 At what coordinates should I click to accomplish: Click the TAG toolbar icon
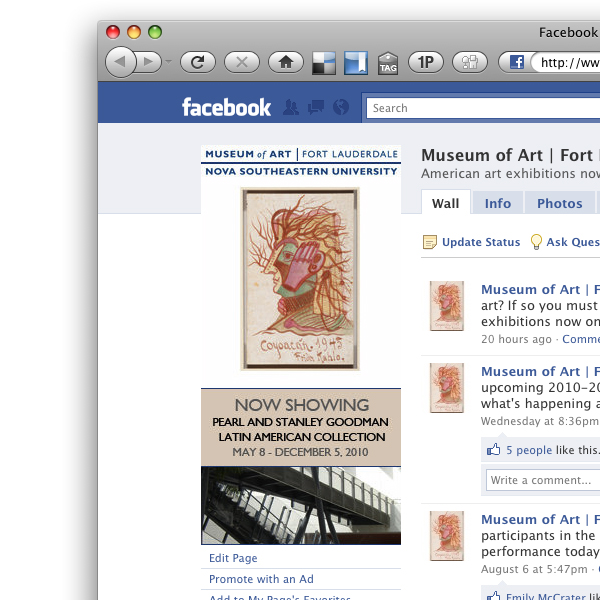[x=388, y=63]
